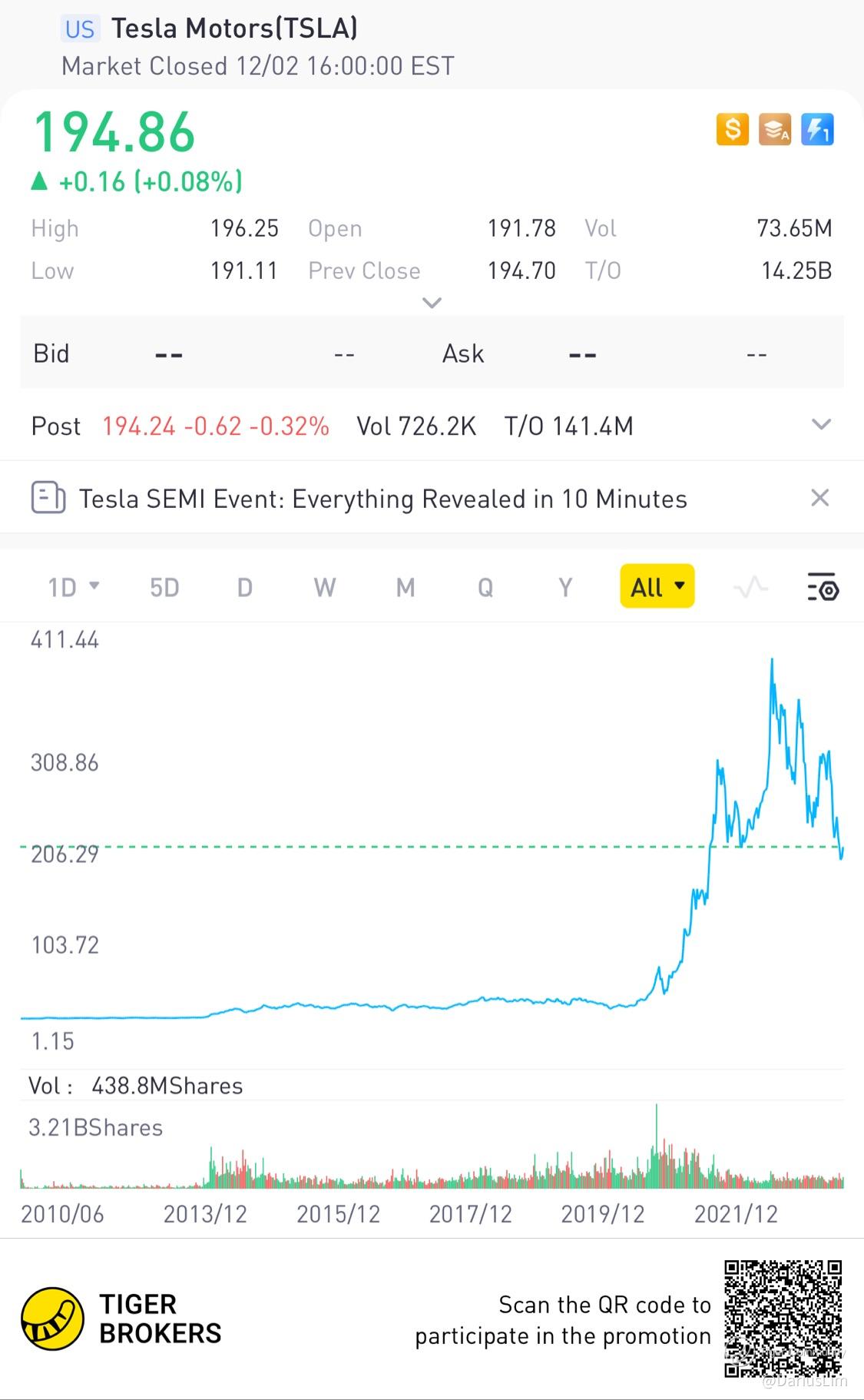Read Tesla SEMI Event news headline
The height and width of the screenshot is (1400, 864).
[382, 499]
